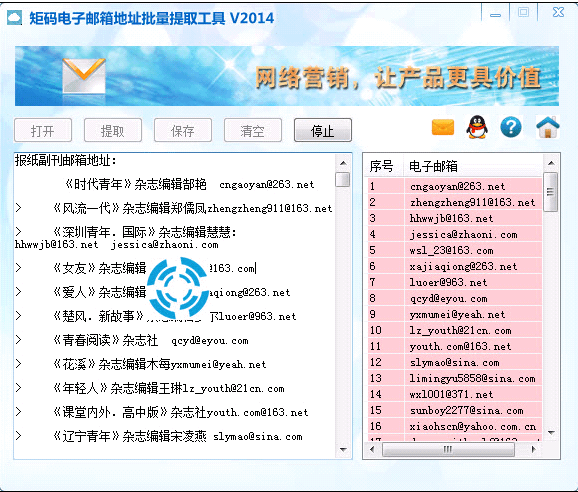Click the 网络营销 banner image
This screenshot has width=578, height=492.
[287, 76]
